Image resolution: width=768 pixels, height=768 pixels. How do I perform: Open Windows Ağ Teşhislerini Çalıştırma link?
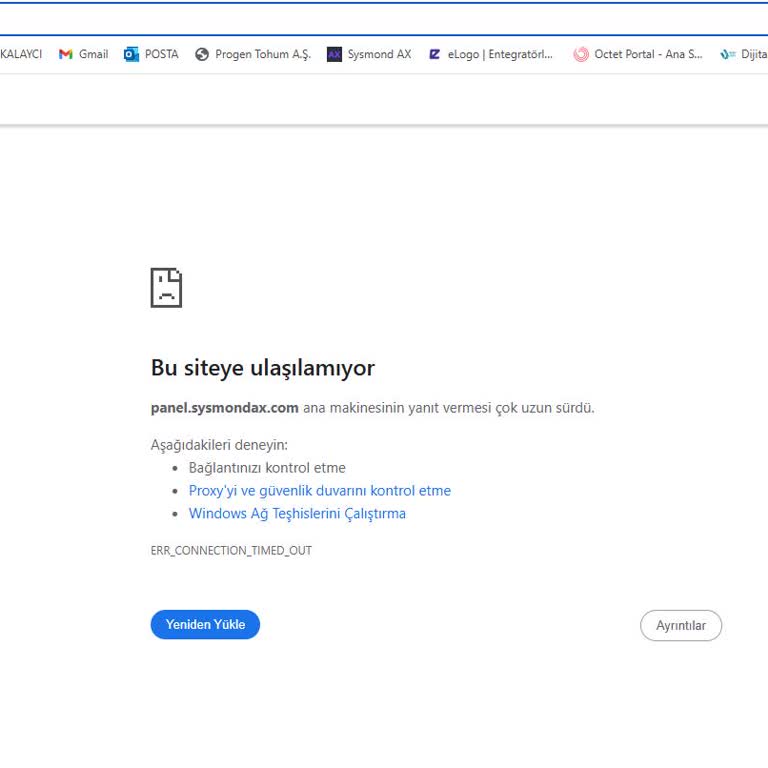click(297, 514)
